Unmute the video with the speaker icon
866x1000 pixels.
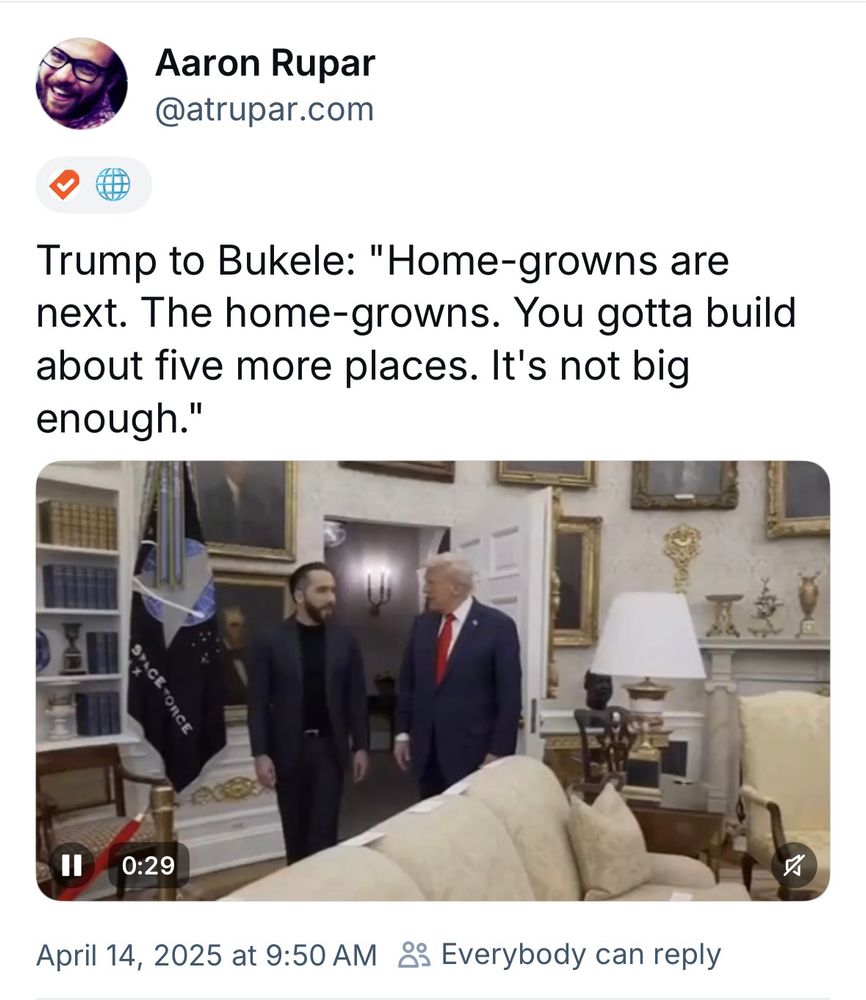(x=793, y=865)
